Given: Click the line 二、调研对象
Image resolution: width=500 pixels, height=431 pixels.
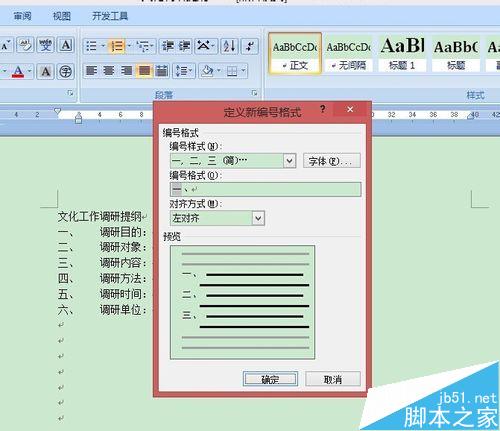Looking at the screenshot, I should point(102,248).
